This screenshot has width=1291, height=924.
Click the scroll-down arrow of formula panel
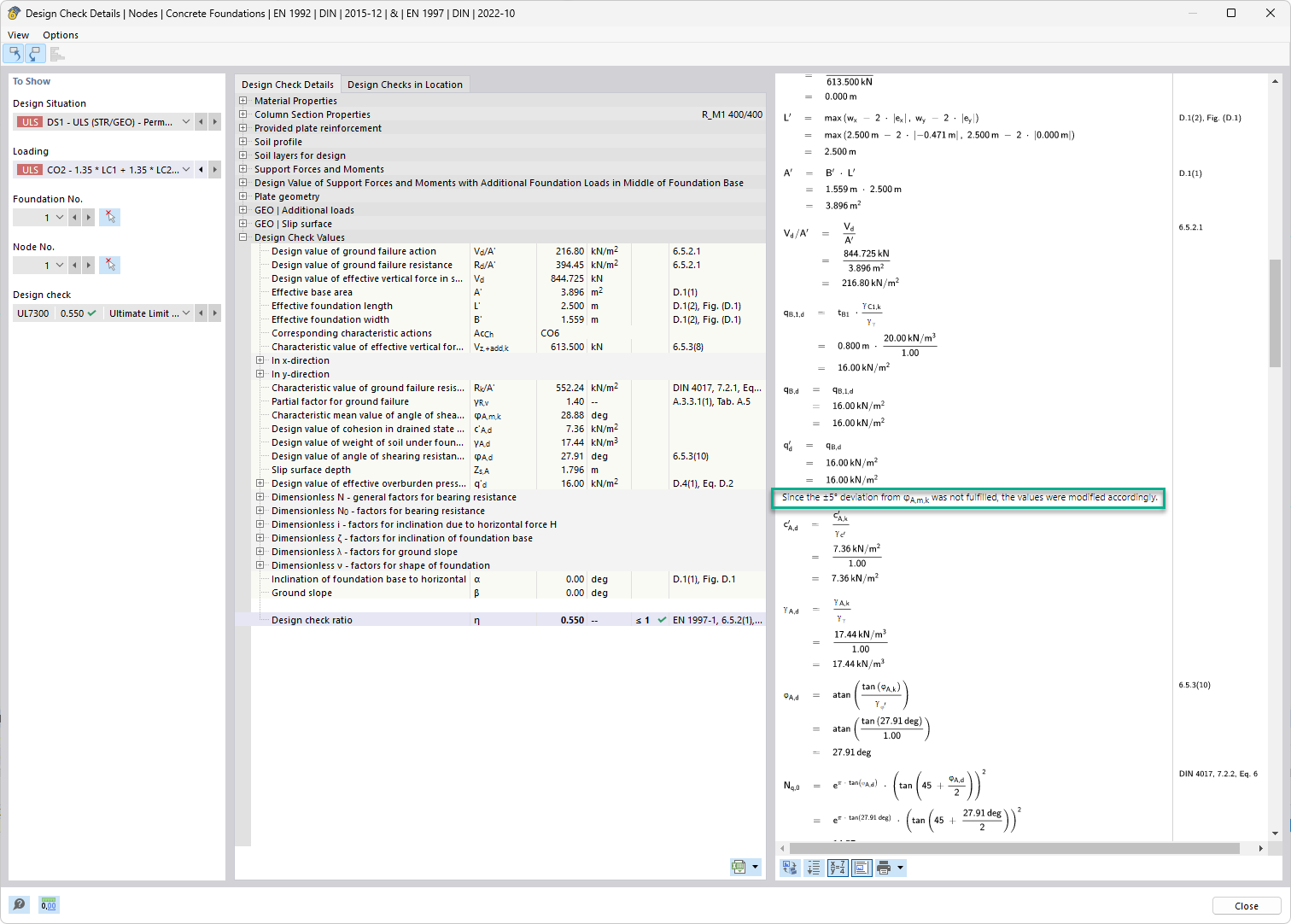(1275, 833)
